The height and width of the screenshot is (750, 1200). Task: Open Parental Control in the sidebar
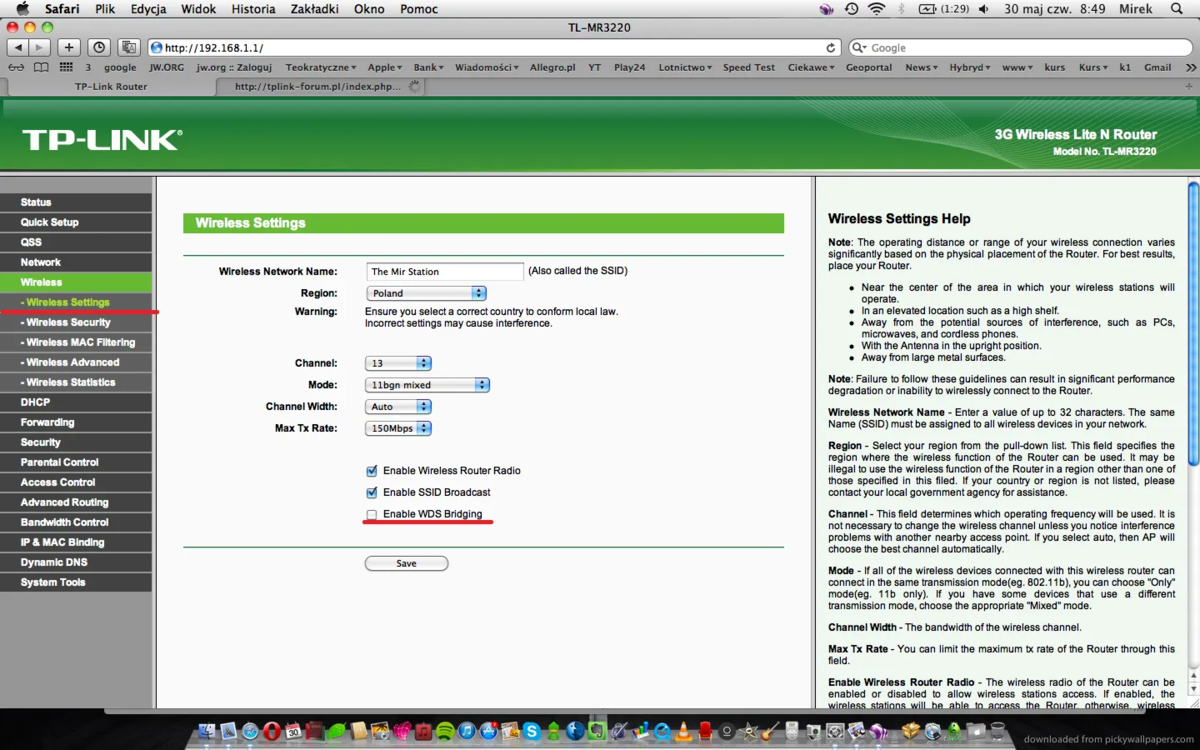76,462
